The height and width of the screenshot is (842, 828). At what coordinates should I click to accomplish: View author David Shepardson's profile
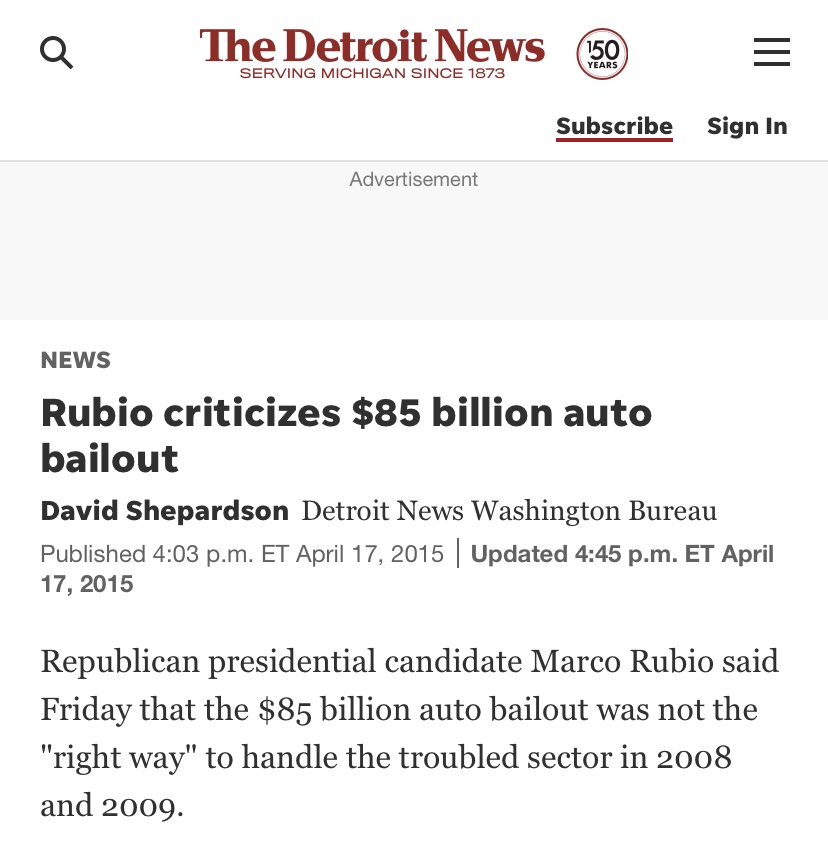pos(164,511)
